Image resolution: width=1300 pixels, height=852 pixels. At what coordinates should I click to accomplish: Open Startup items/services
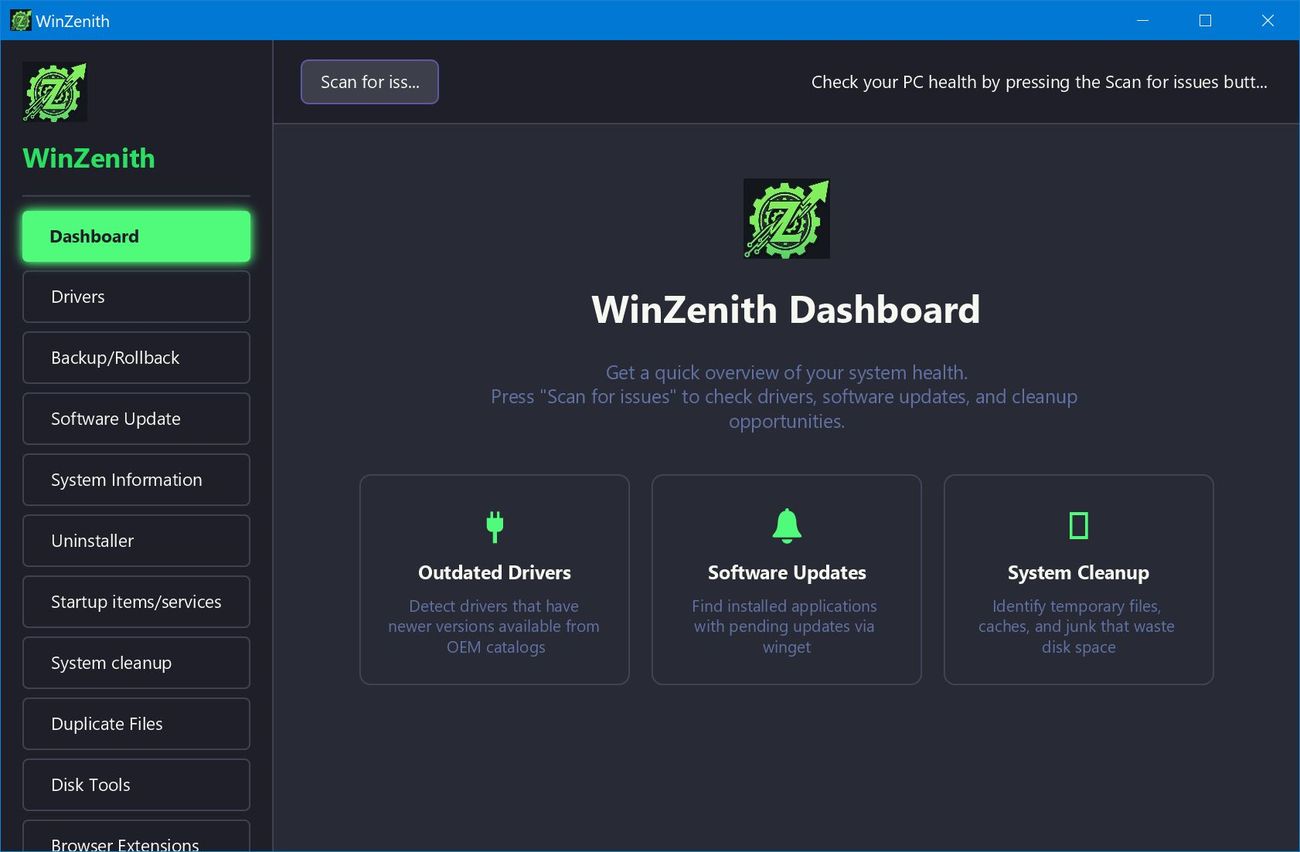136,602
